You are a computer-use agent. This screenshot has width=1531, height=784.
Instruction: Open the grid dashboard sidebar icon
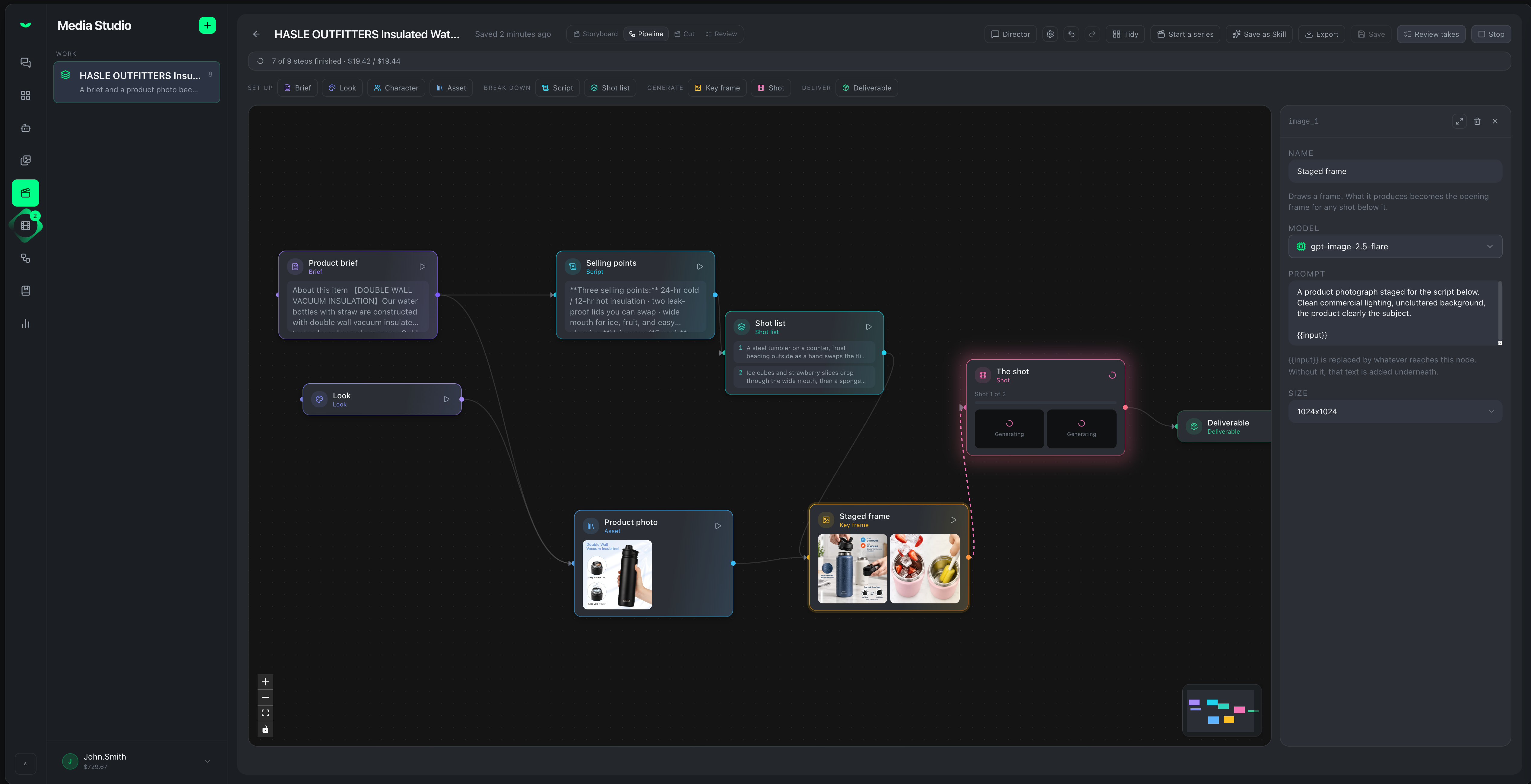(x=26, y=95)
